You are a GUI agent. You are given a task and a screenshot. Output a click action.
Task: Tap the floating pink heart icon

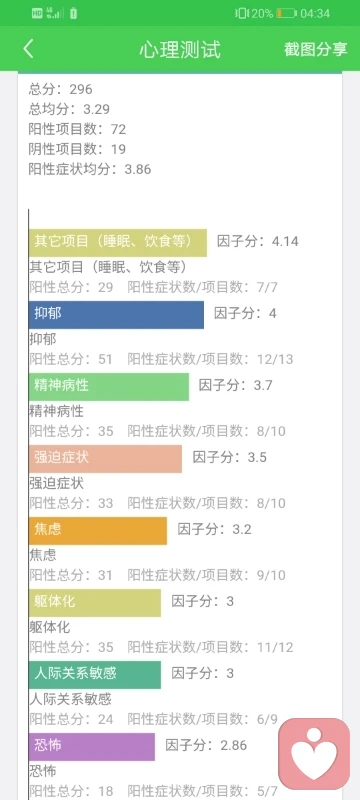pos(314,754)
